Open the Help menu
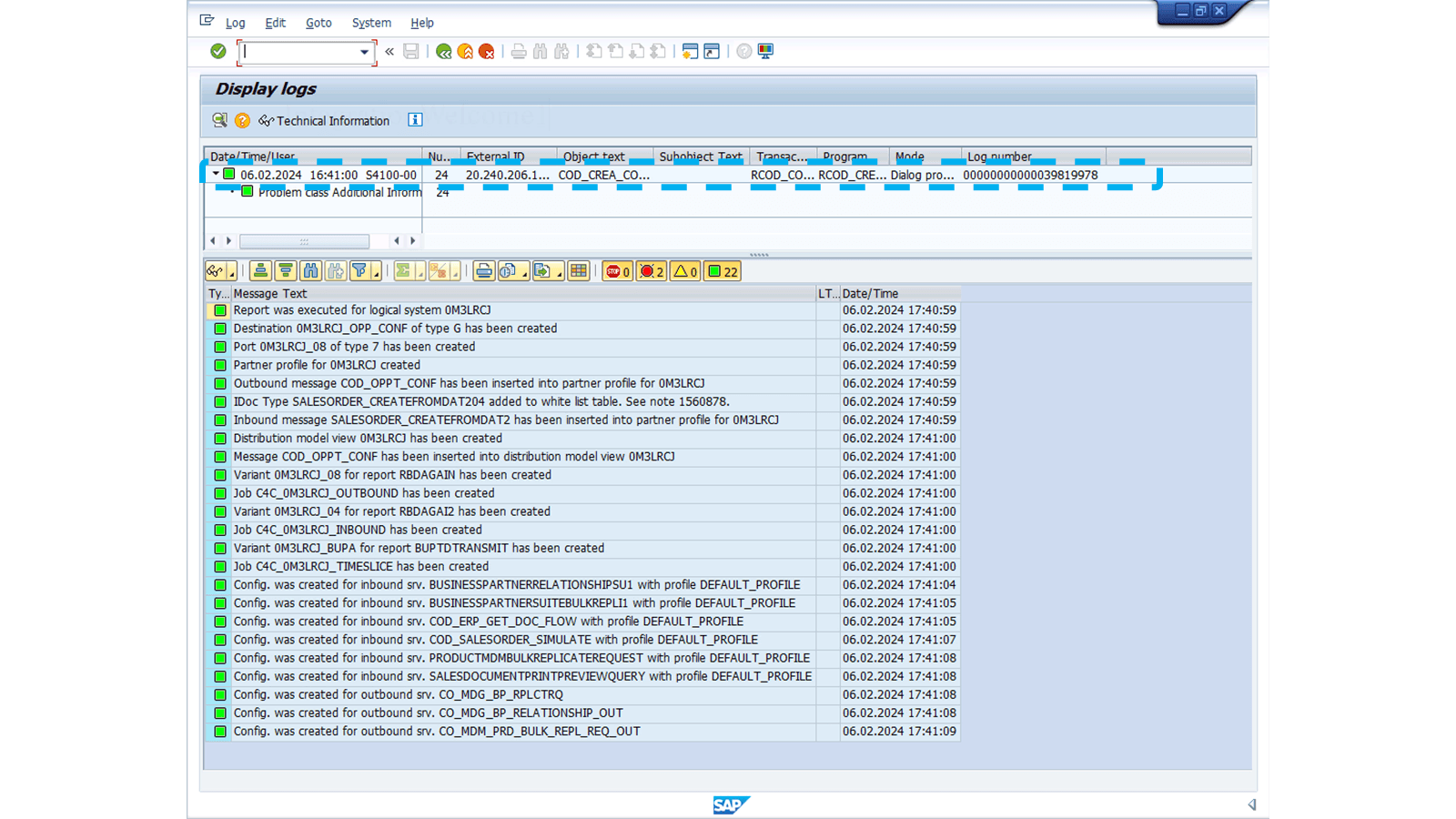This screenshot has height=819, width=1456. [x=422, y=23]
